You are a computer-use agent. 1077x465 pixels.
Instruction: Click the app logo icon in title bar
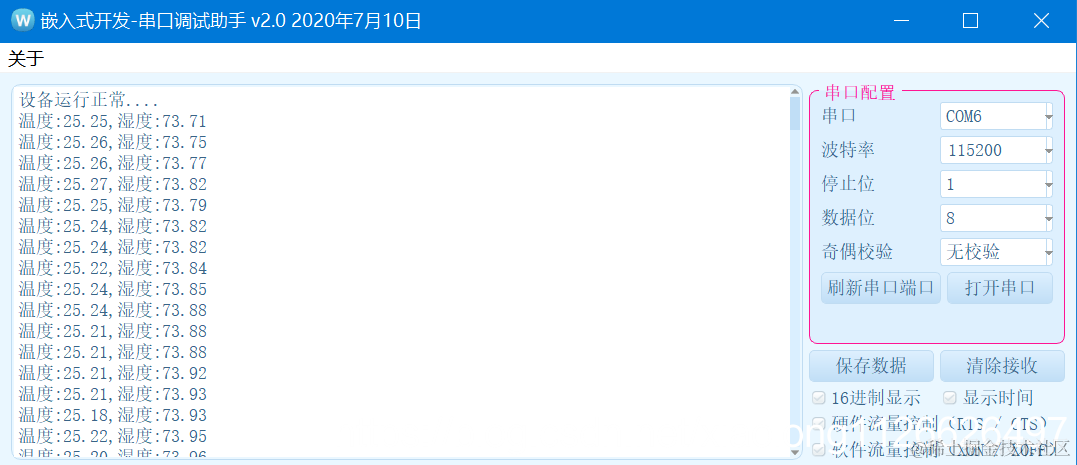[x=22, y=21]
